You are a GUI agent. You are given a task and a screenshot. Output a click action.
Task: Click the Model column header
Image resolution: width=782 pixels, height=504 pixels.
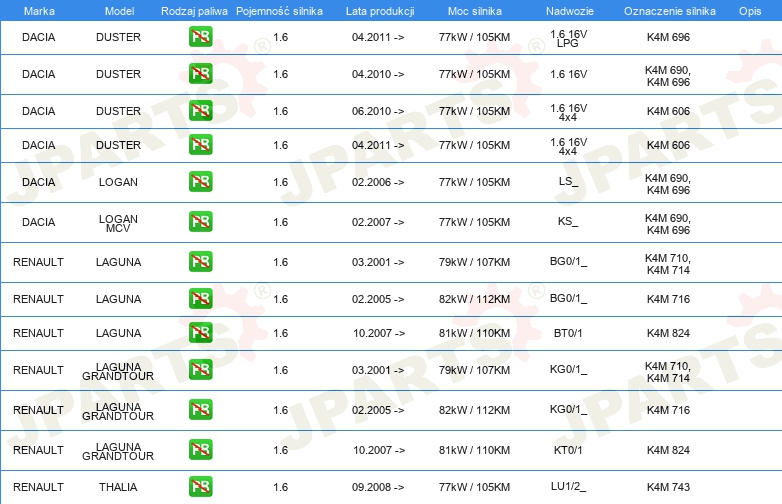click(119, 11)
